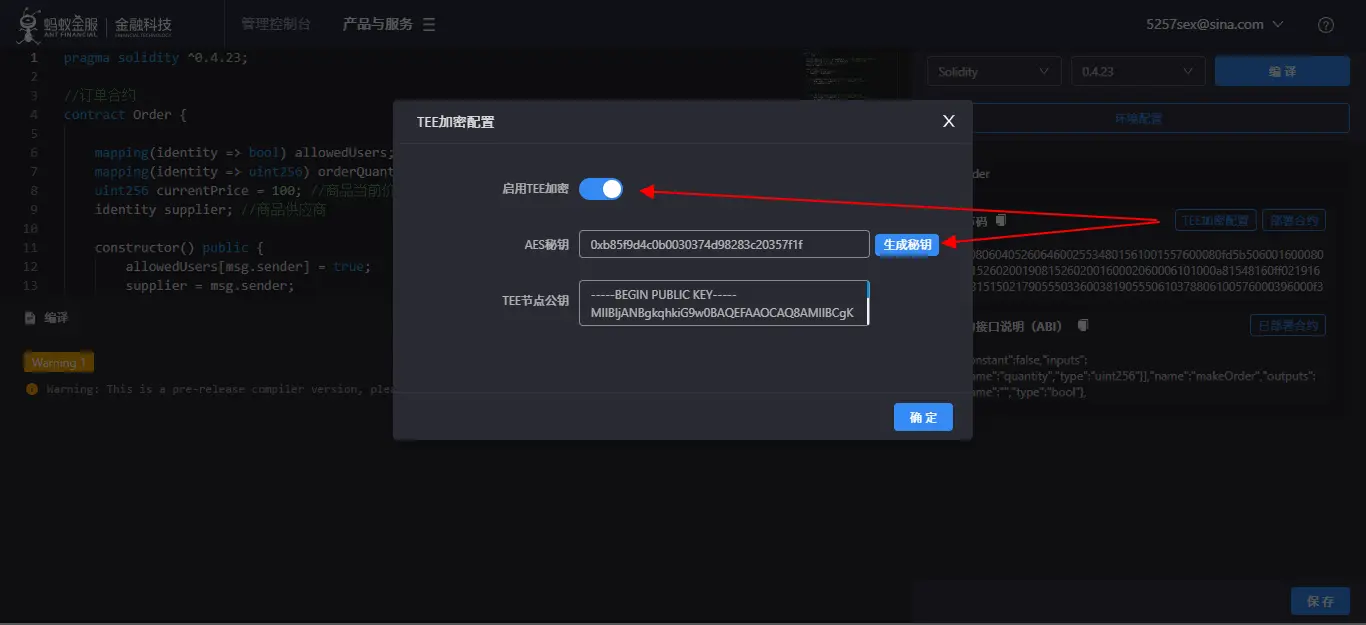Select 管理控制台 in the top menu

point(276,23)
